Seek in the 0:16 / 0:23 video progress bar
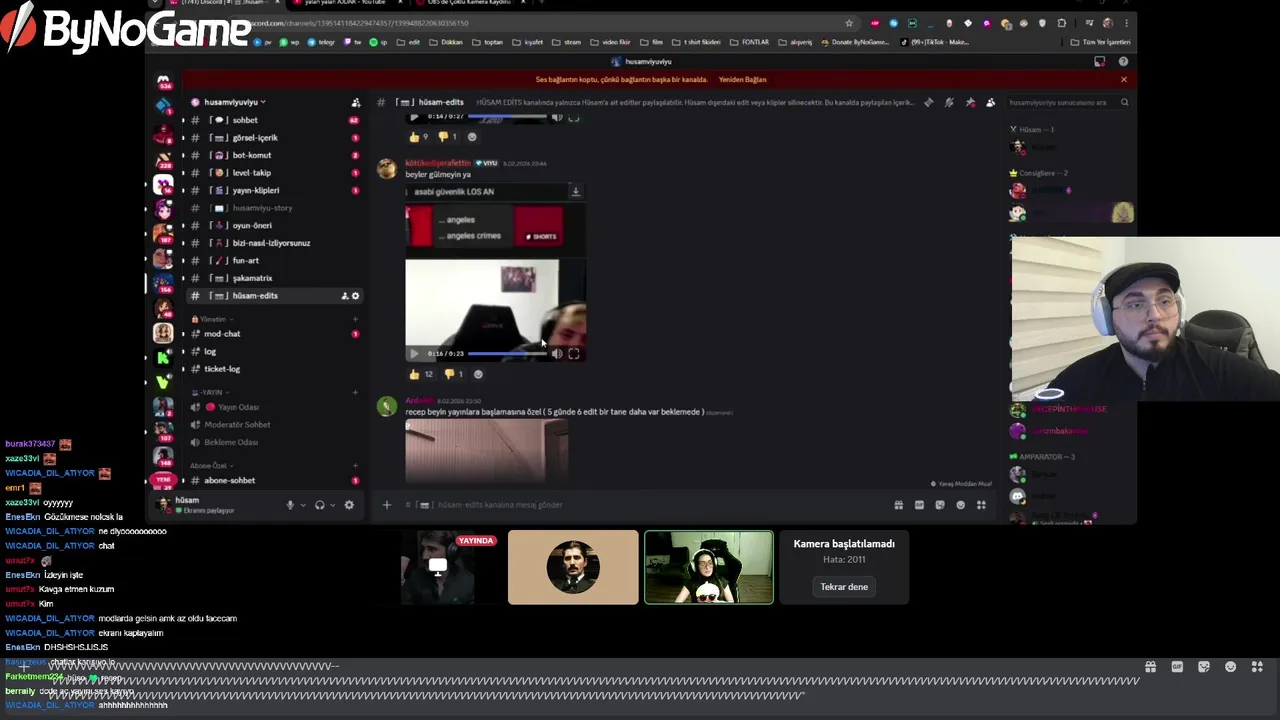1280x720 pixels. [x=507, y=353]
